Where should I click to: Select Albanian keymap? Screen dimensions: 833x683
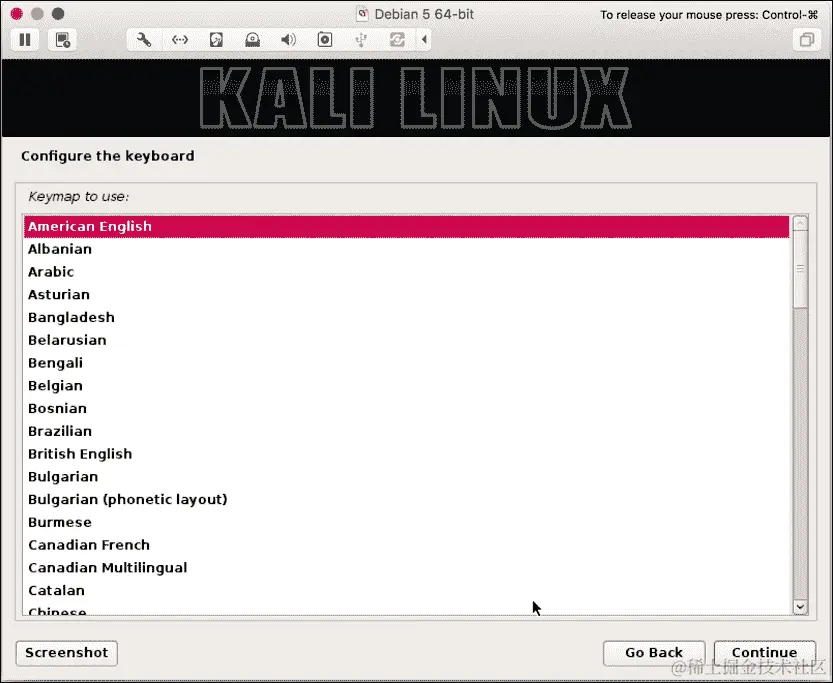406,249
